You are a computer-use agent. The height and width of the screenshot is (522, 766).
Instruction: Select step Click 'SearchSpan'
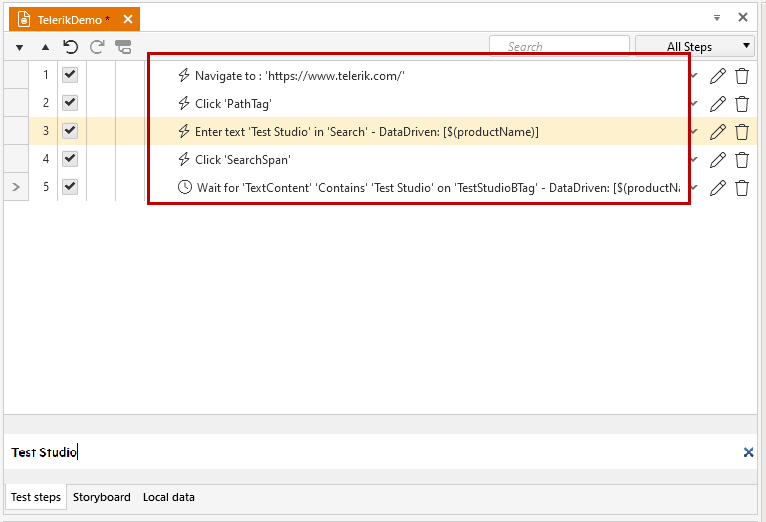pos(243,160)
